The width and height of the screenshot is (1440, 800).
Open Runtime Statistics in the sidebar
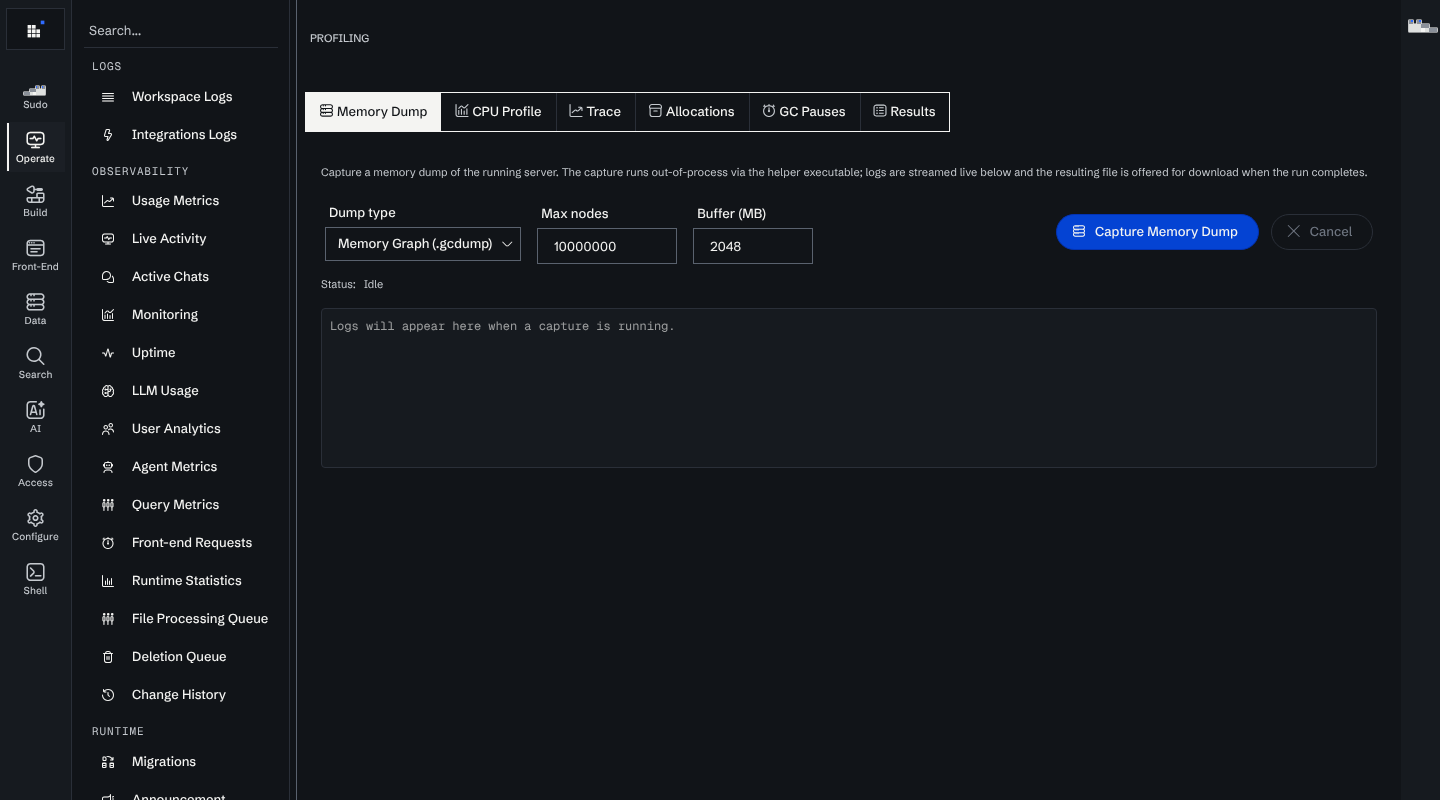point(187,581)
